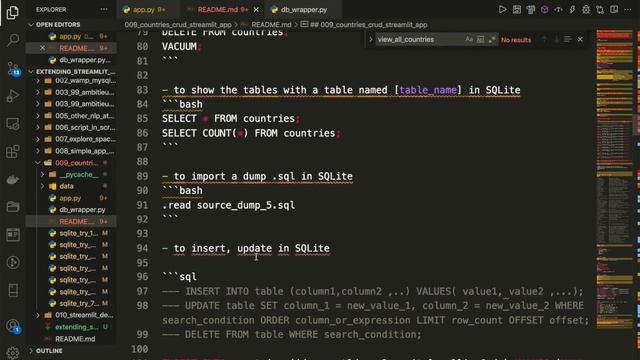
Task: Click the heading symbol breadcrumb
Action: coord(364,24)
